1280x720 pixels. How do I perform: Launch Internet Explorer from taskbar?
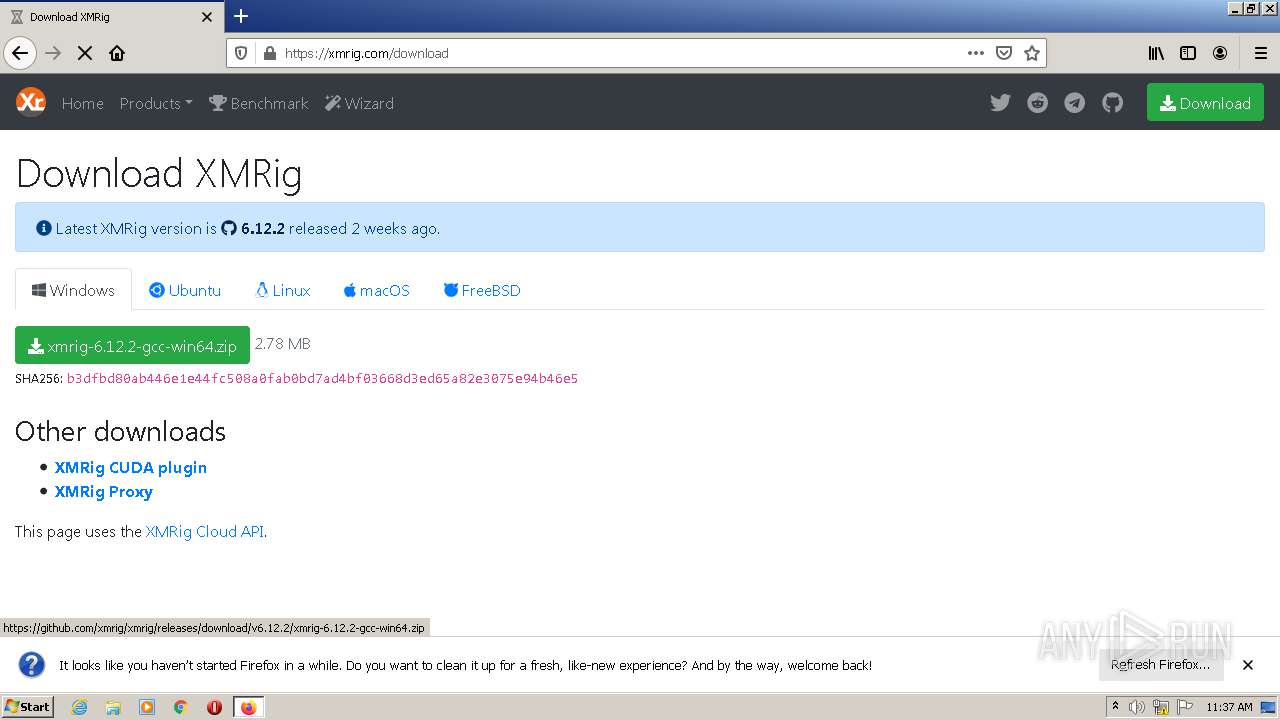79,707
